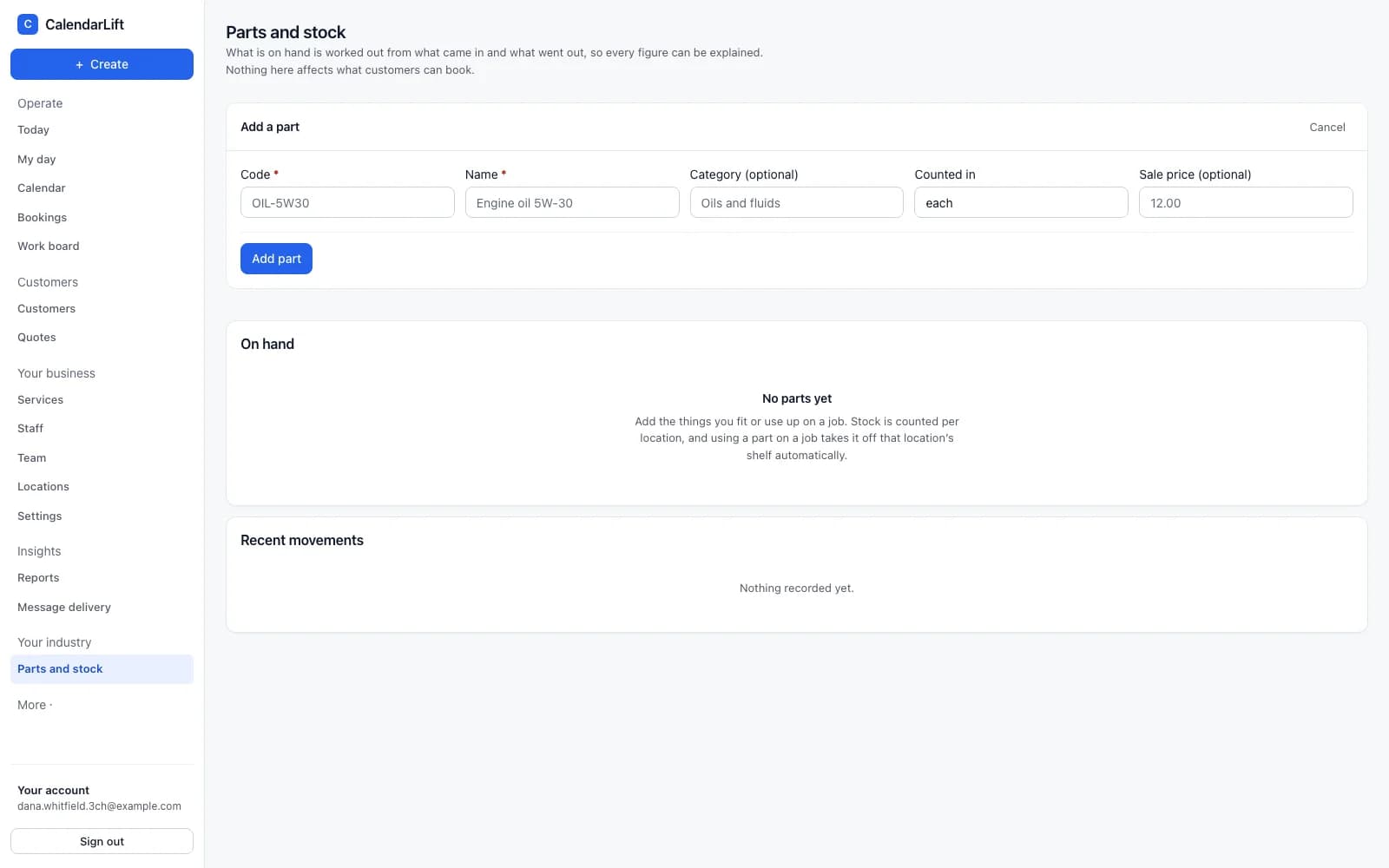
Task: Open the Create button
Action: [x=102, y=64]
